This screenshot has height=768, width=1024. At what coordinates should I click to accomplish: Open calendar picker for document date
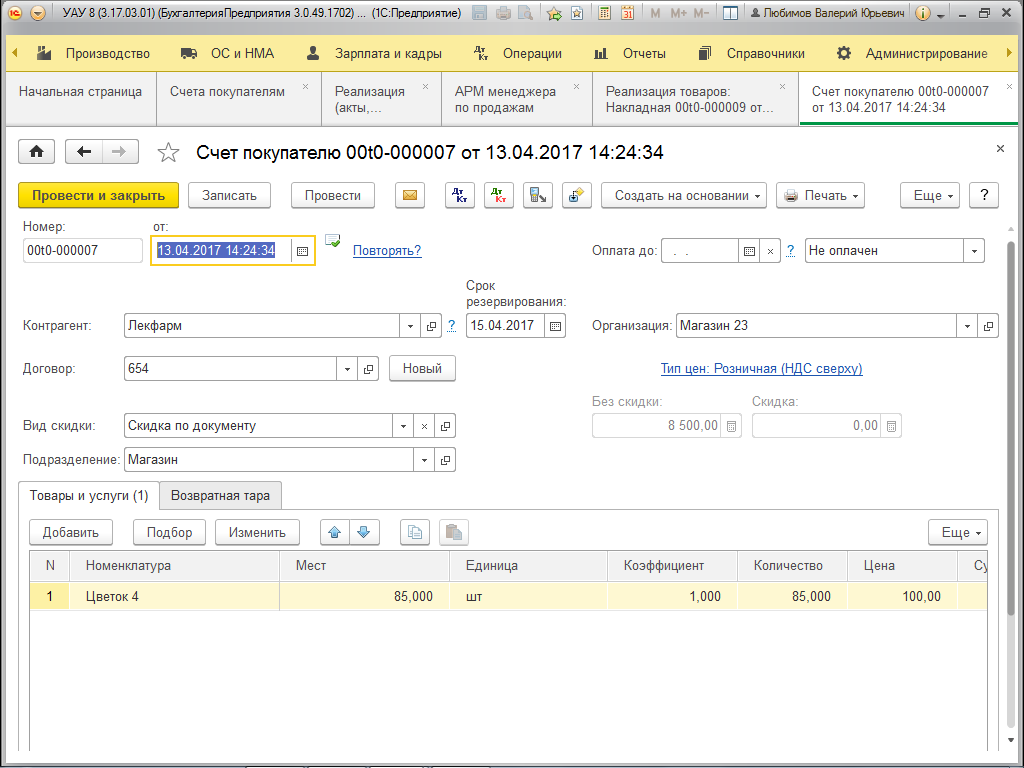[x=302, y=251]
